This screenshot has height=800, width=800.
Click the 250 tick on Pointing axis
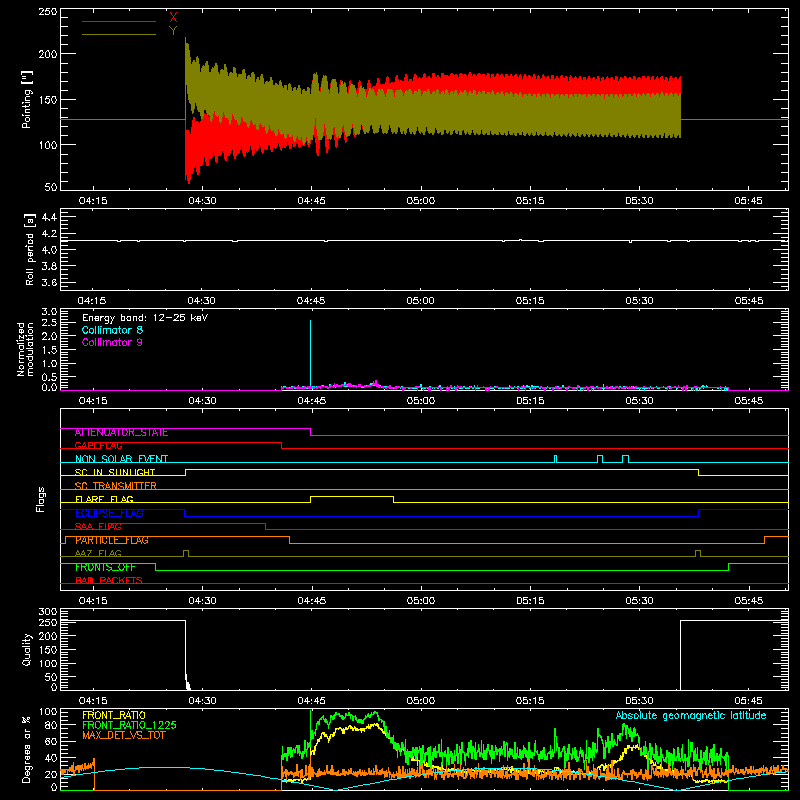pyautogui.click(x=48, y=12)
